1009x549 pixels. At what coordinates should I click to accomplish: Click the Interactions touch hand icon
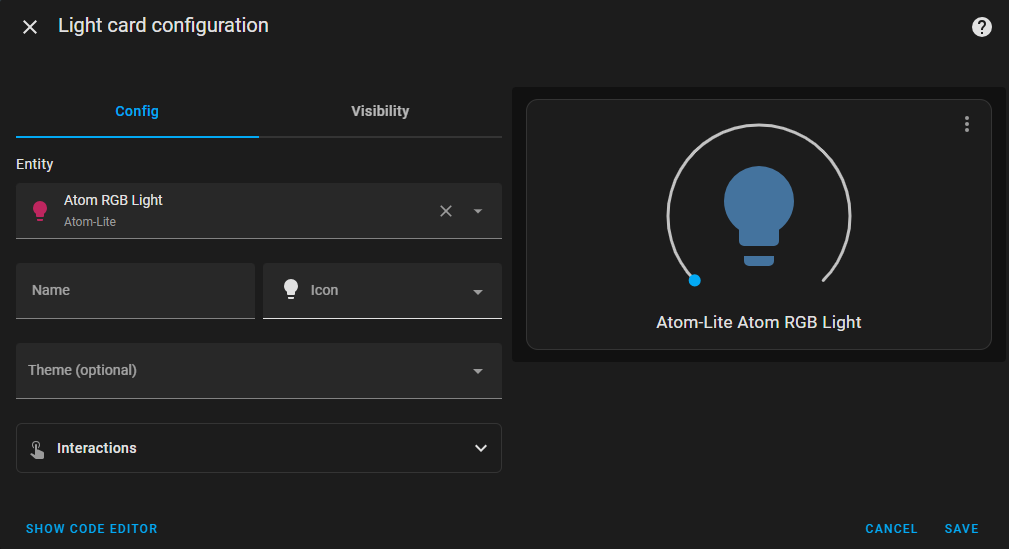(37, 449)
